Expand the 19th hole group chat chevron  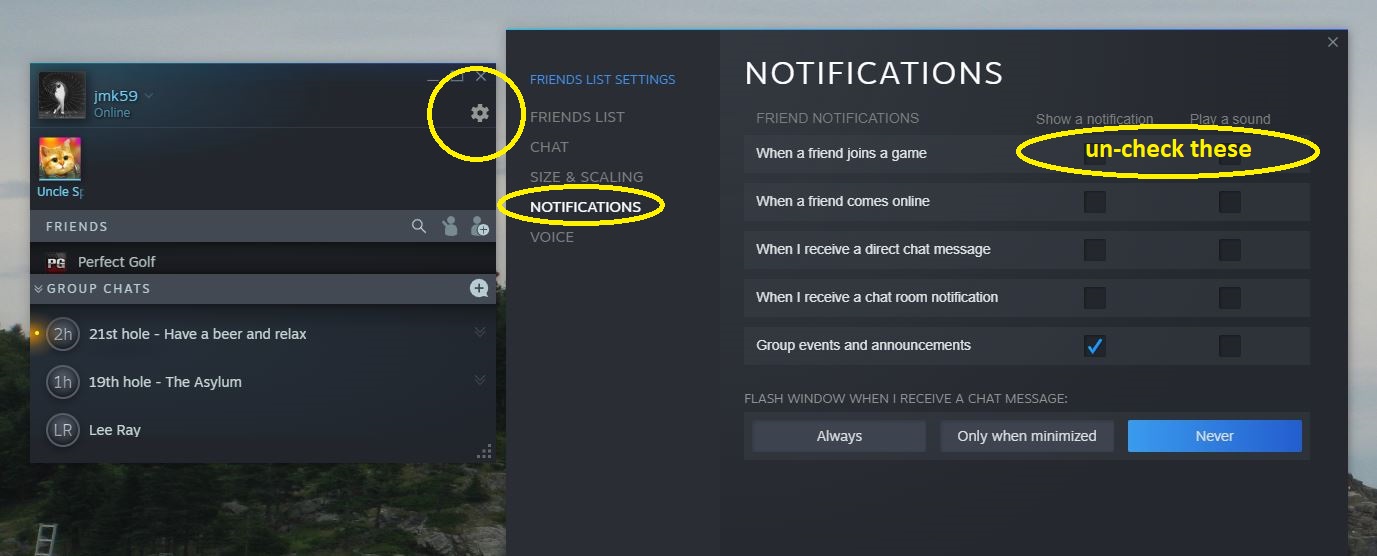click(x=480, y=381)
